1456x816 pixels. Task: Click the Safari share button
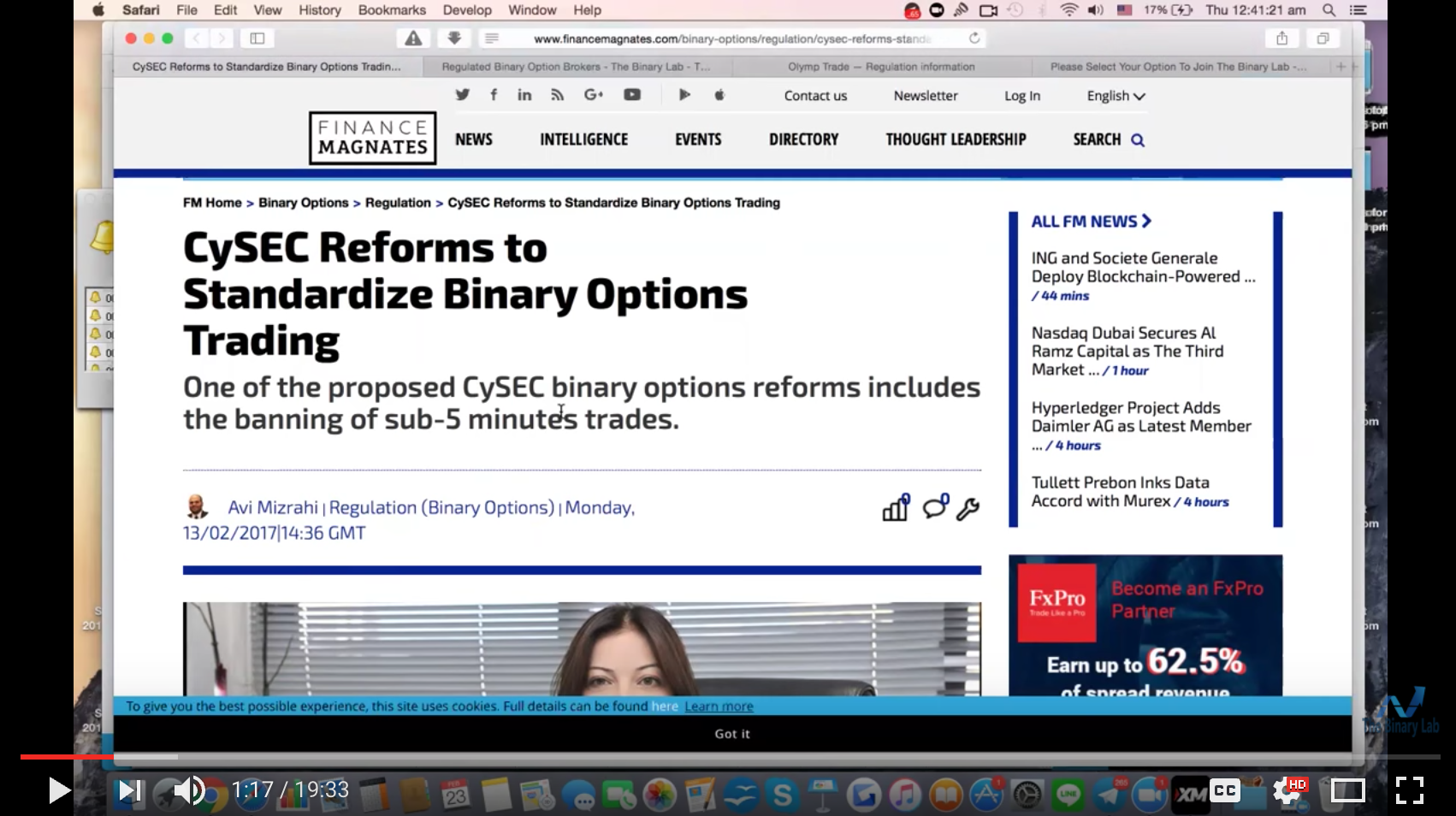click(x=1281, y=38)
